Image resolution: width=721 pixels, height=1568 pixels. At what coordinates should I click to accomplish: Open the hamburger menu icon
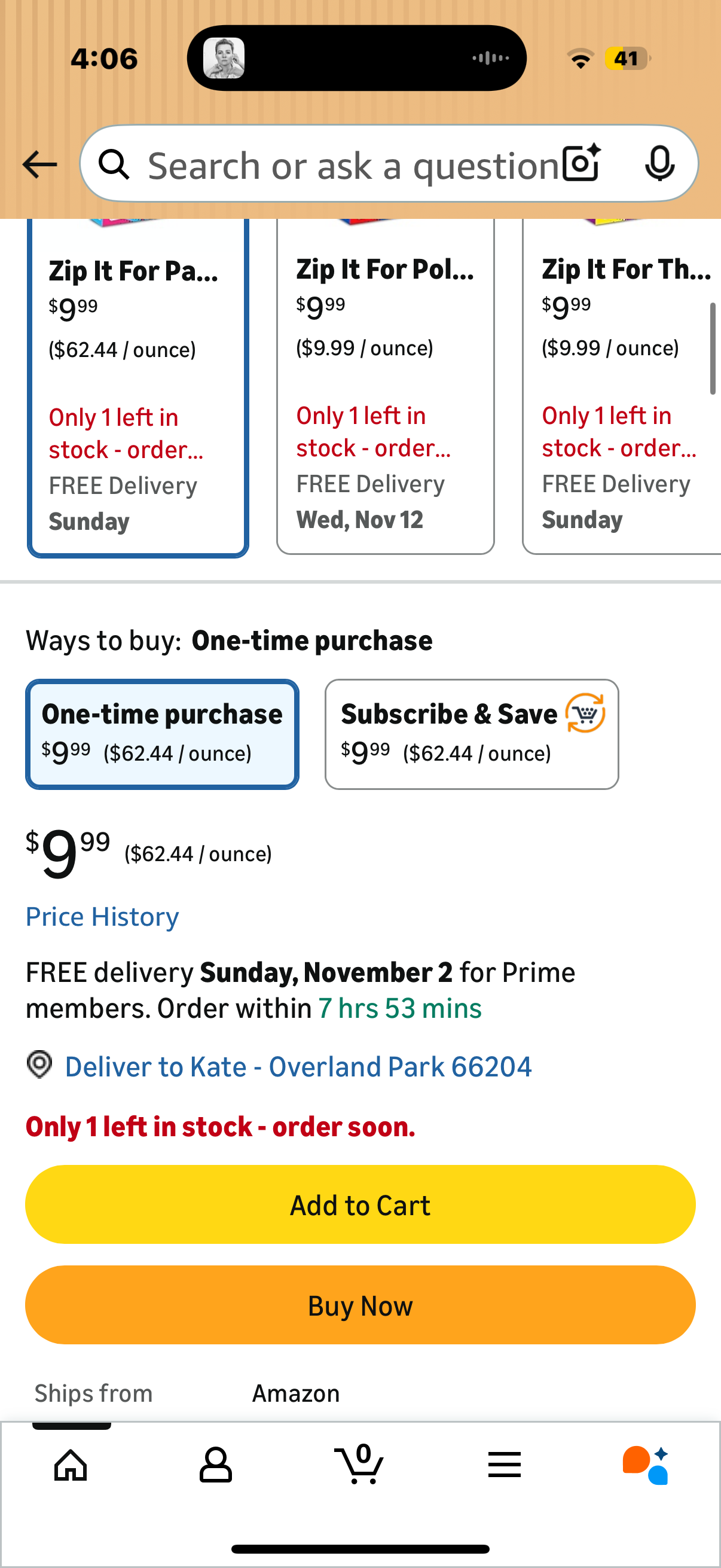click(505, 1465)
